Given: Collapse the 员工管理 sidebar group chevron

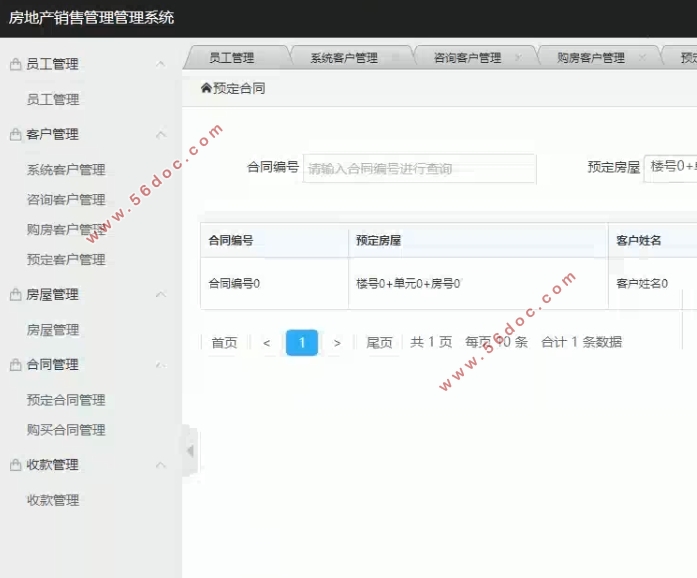Looking at the screenshot, I should [x=161, y=64].
